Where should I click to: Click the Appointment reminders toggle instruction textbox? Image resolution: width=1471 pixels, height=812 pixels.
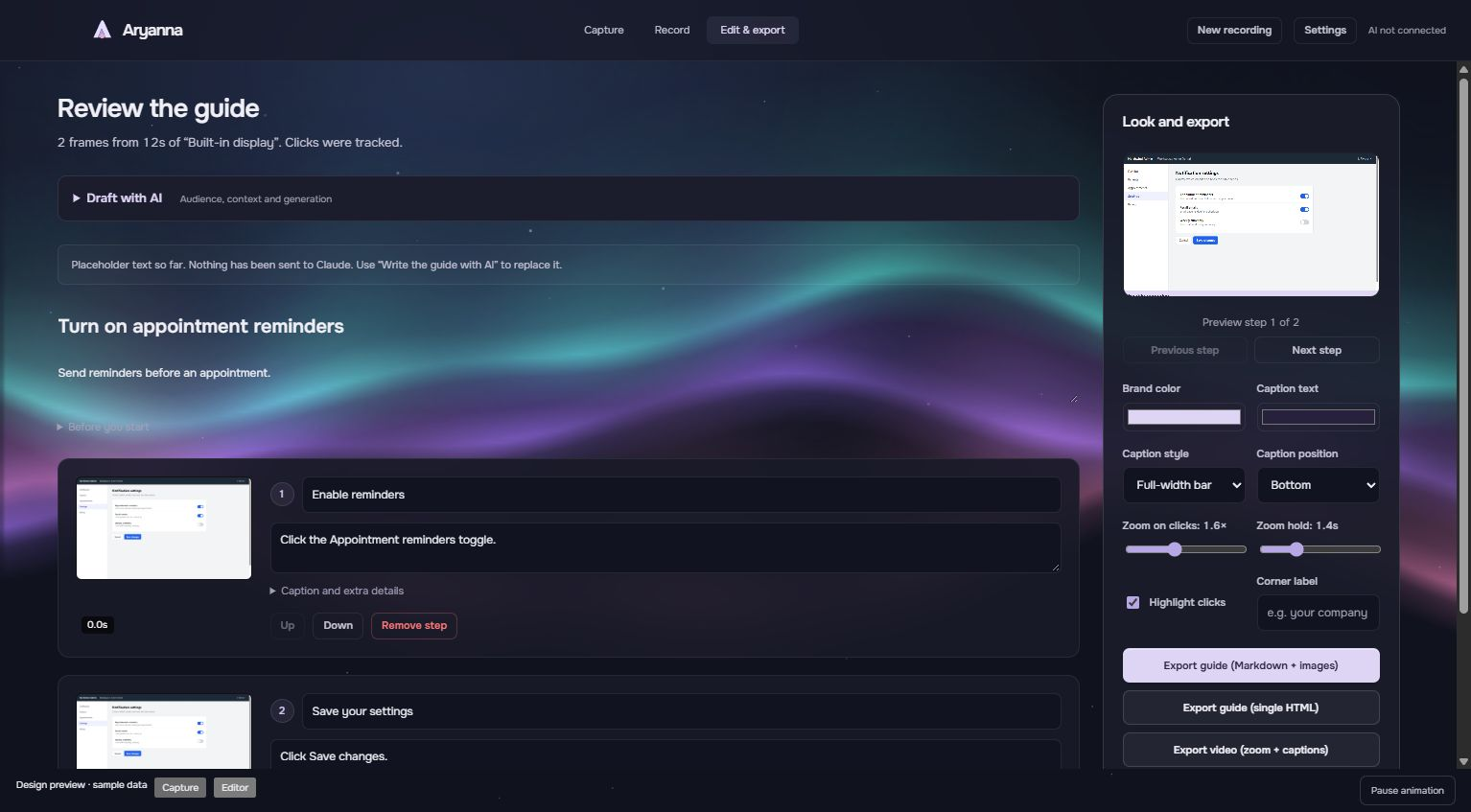point(665,547)
